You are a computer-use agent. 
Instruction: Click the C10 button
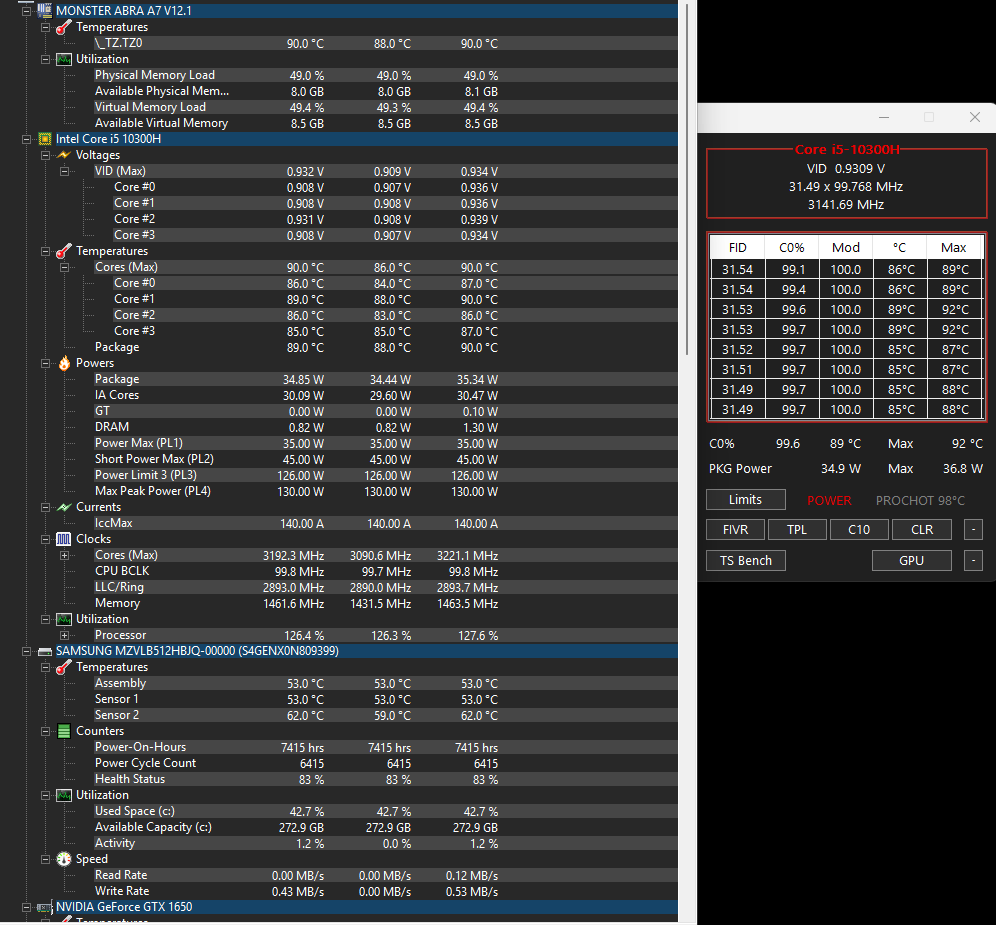tap(859, 529)
